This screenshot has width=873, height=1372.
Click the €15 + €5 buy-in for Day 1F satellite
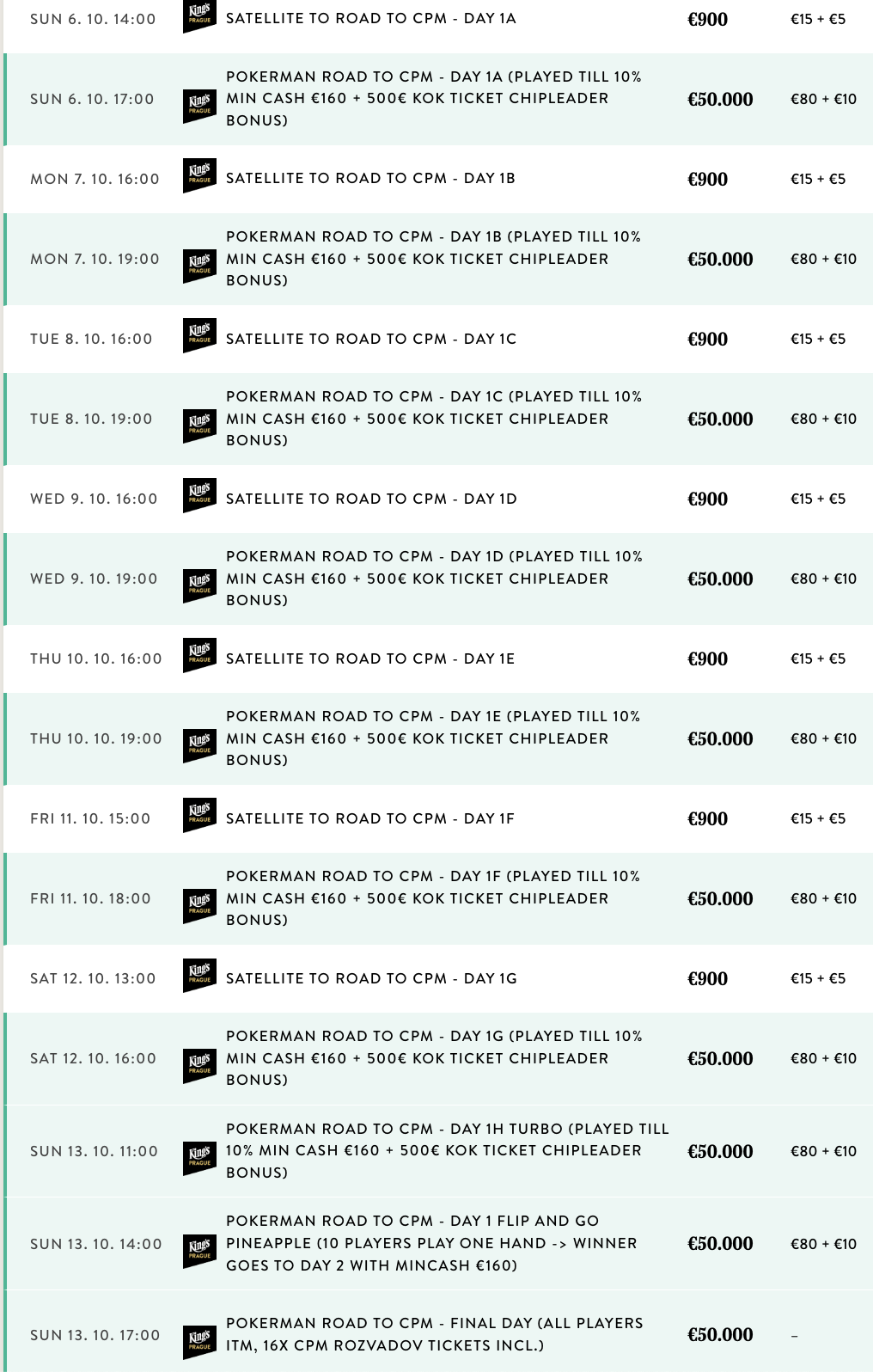click(818, 818)
